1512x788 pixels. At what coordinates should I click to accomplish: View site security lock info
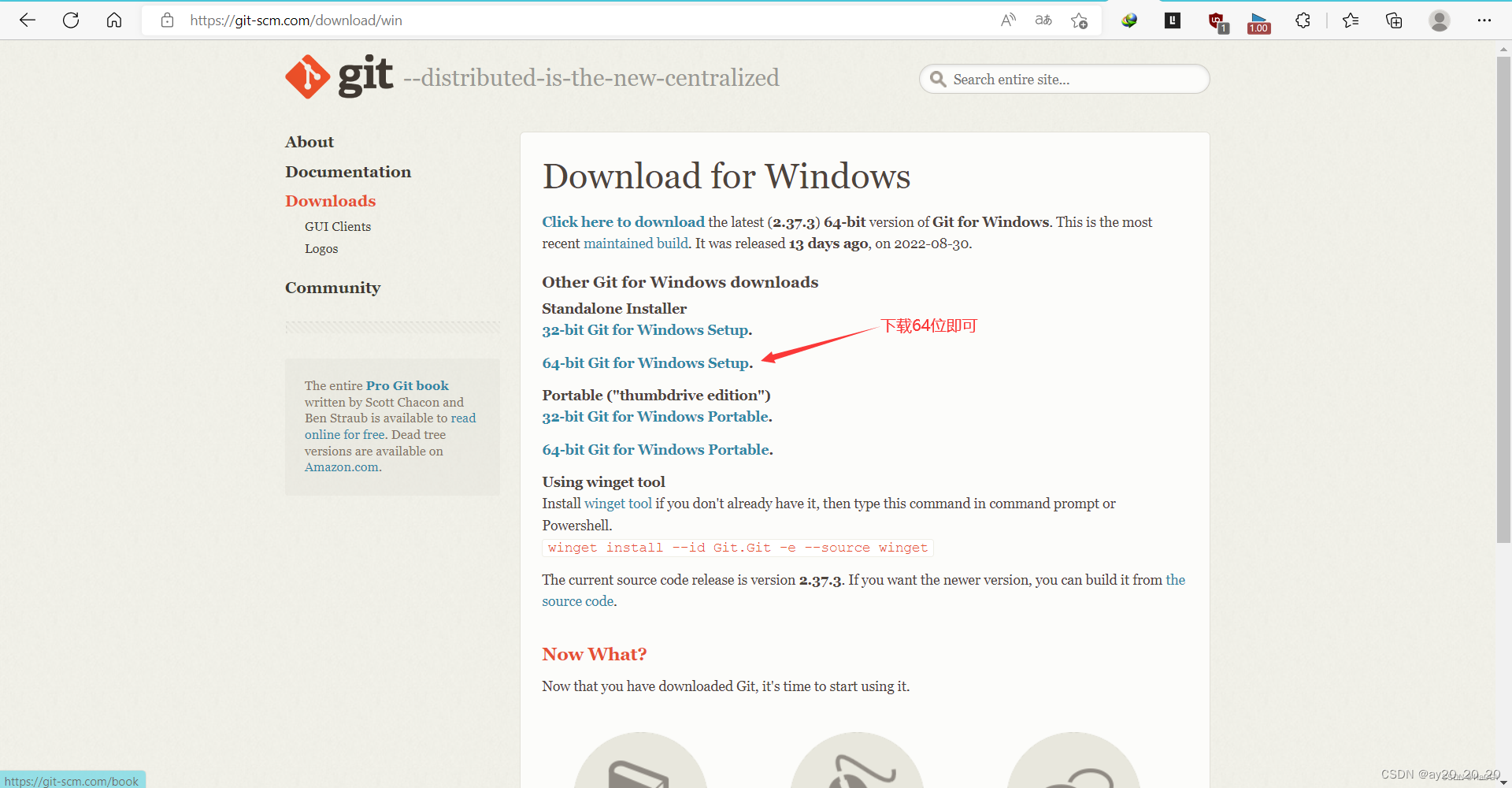pos(167,20)
